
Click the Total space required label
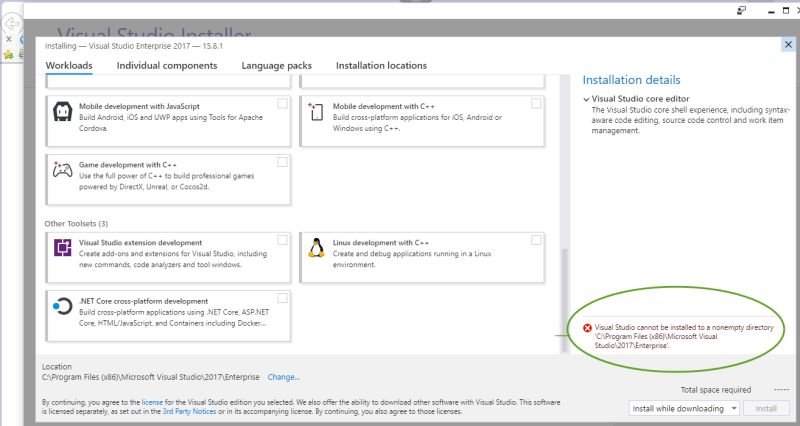pyautogui.click(x=716, y=390)
